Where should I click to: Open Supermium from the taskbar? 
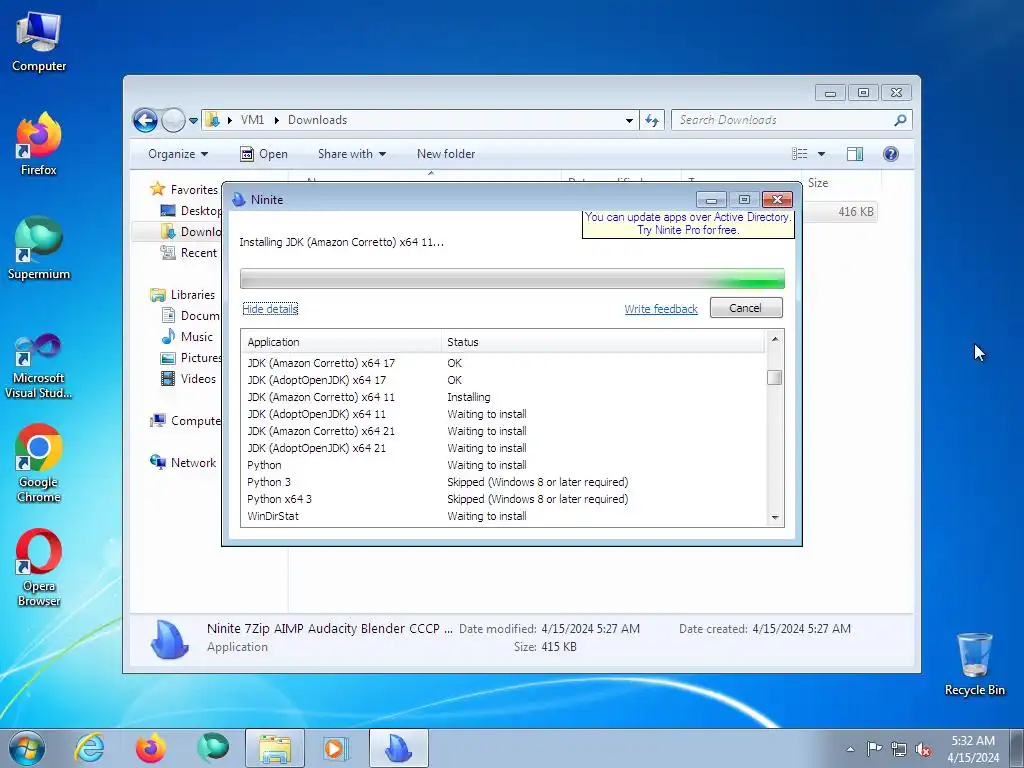tap(213, 748)
